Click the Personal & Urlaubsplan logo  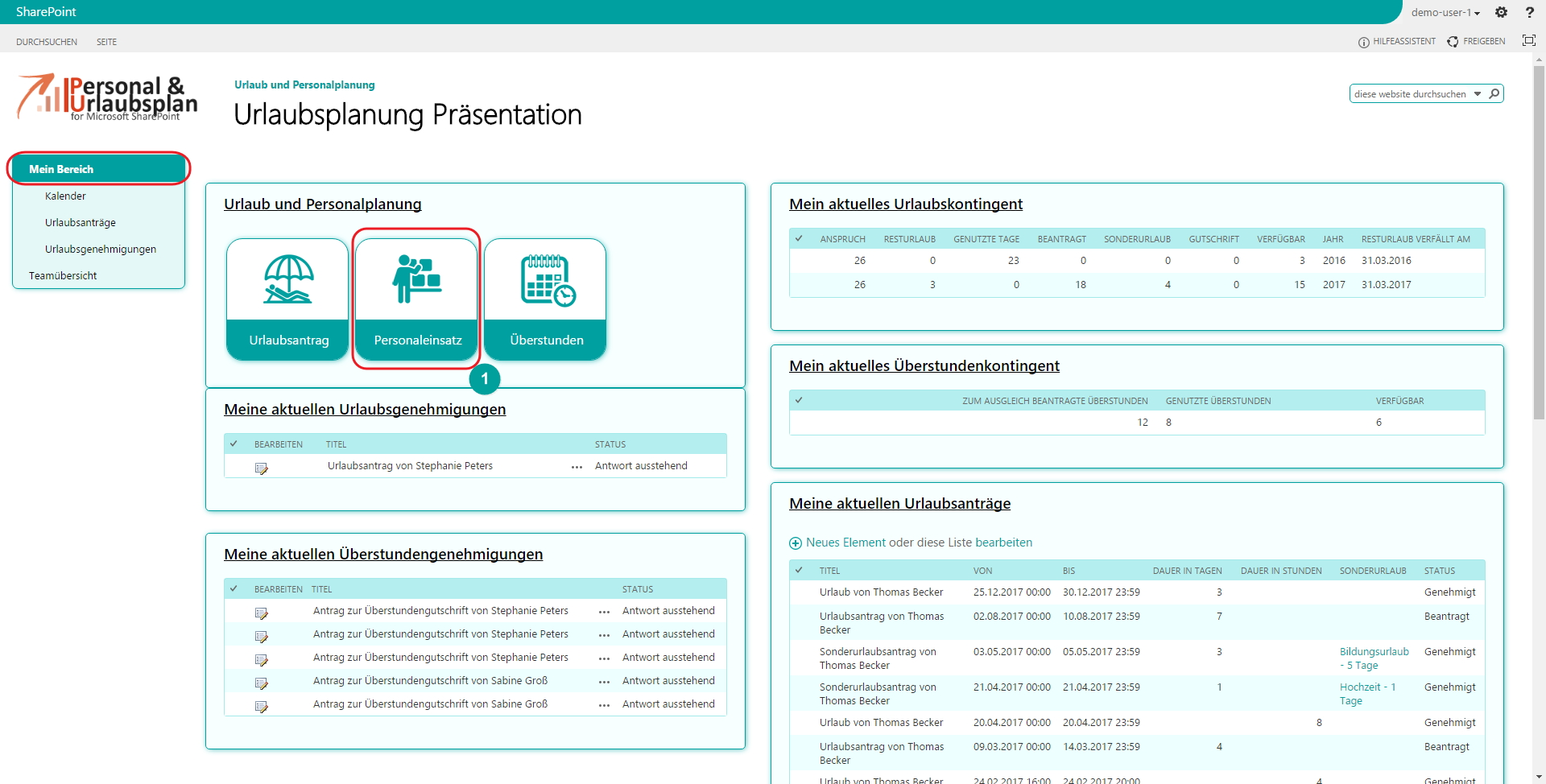[108, 97]
